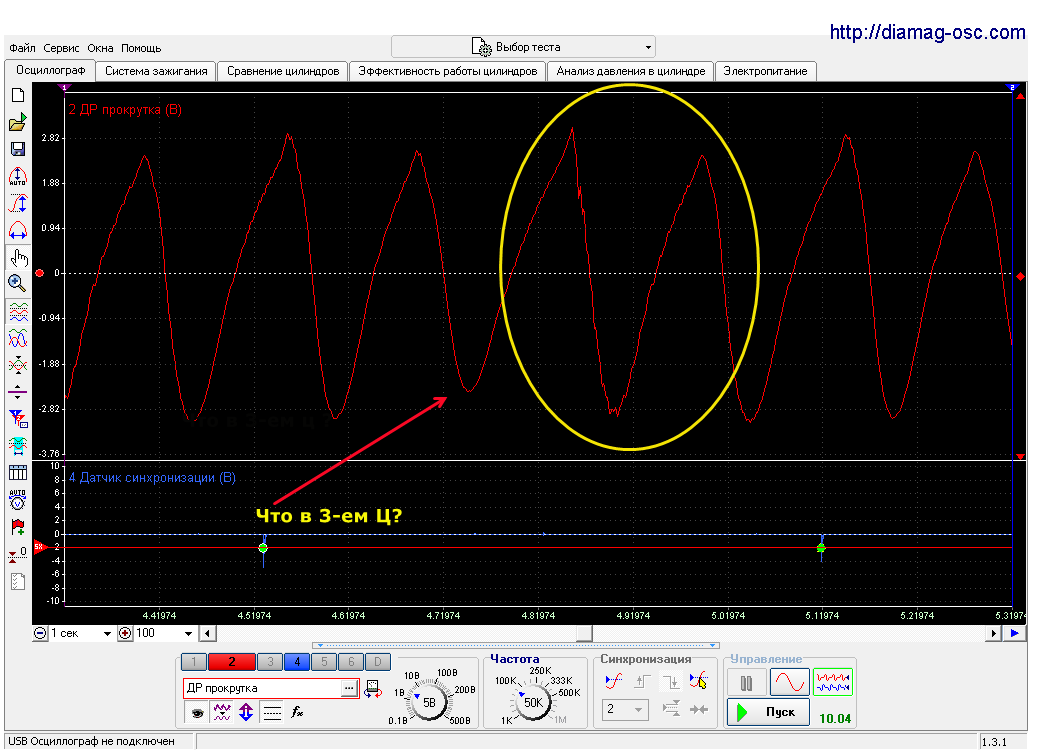Add a red flag marker
The height and width of the screenshot is (754, 1040).
tap(18, 527)
